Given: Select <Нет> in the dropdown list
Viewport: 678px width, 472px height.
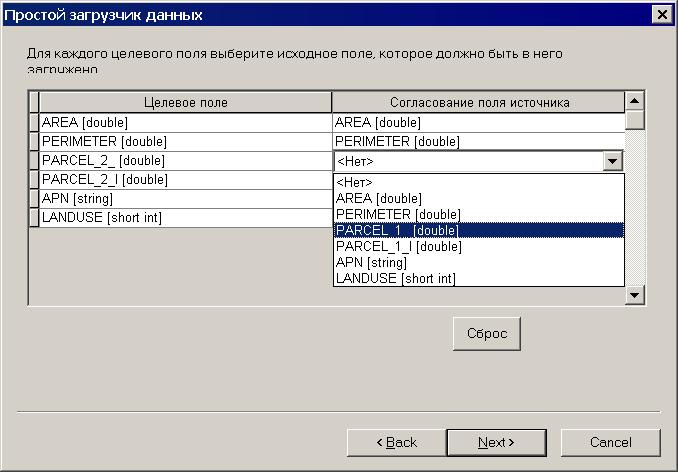Looking at the screenshot, I should pyautogui.click(x=479, y=182).
